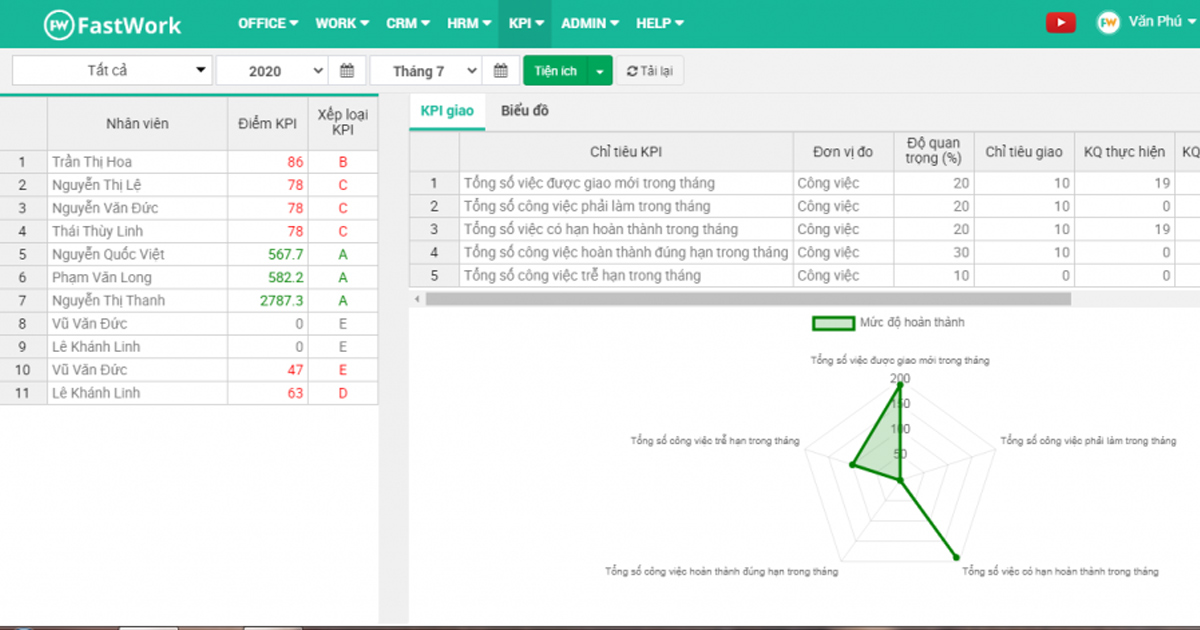Image resolution: width=1200 pixels, height=630 pixels.
Task: Click the Văn Phú user avatar
Action: point(1108,23)
